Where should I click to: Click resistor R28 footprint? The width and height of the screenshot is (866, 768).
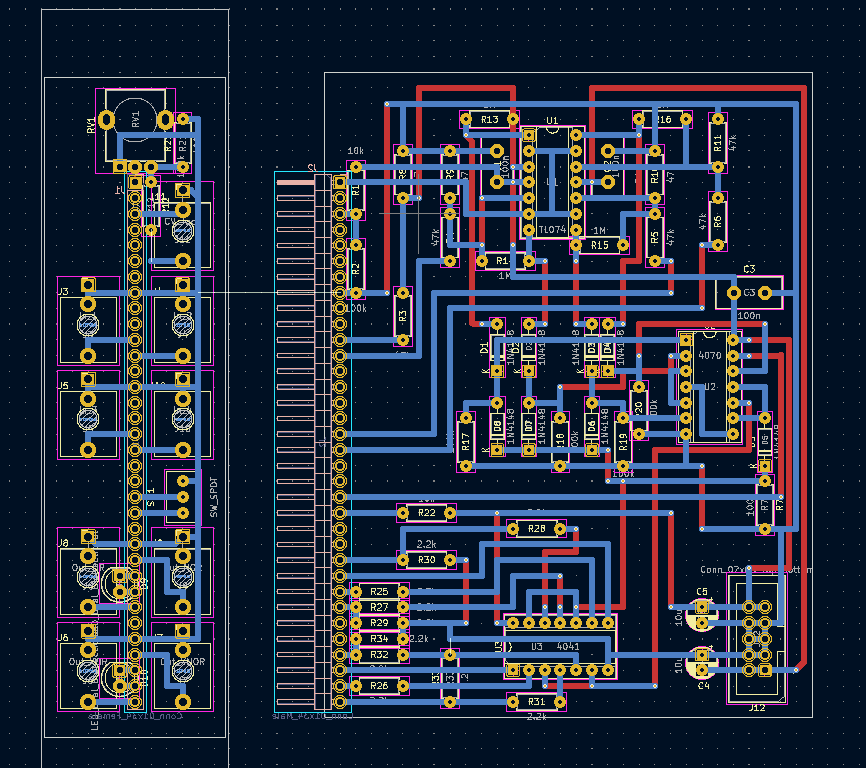pyautogui.click(x=537, y=528)
